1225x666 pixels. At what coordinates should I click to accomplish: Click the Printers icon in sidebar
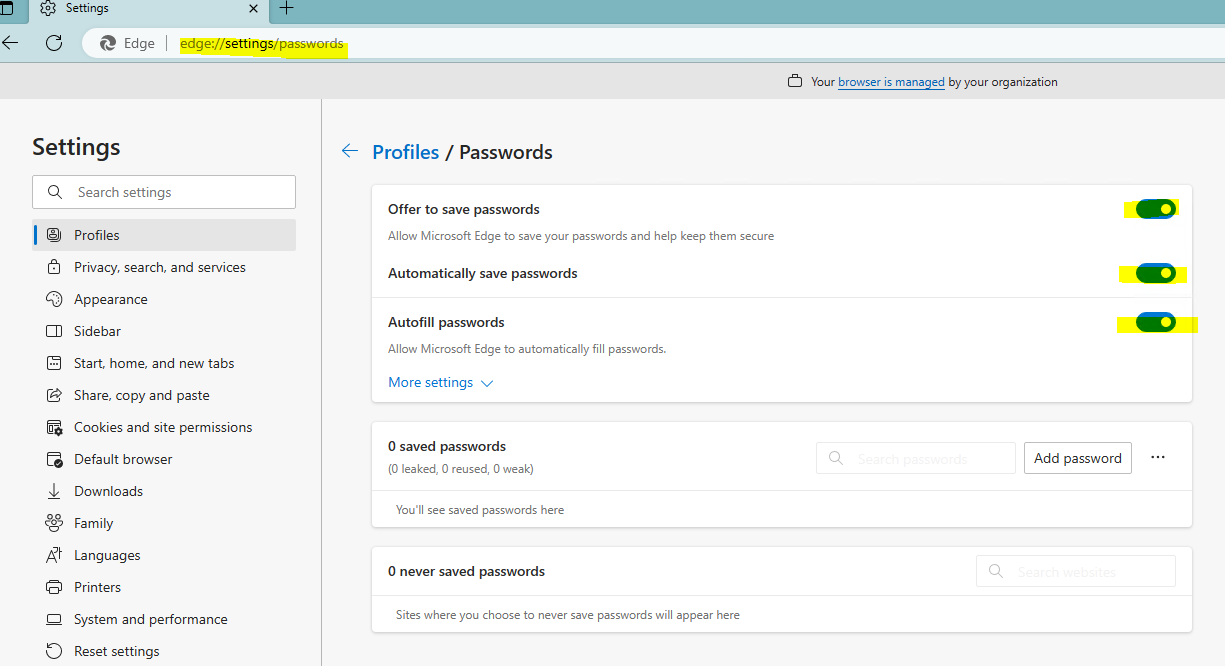(54, 587)
